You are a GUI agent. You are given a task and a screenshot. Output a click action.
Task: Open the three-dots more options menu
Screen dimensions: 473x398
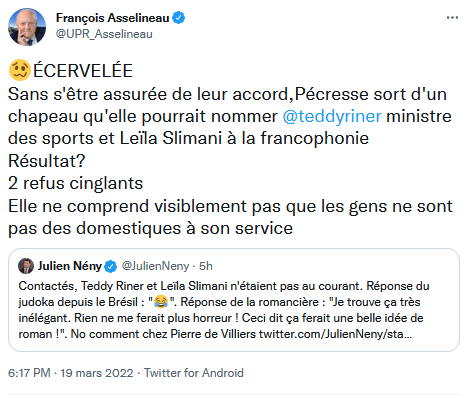[452, 18]
